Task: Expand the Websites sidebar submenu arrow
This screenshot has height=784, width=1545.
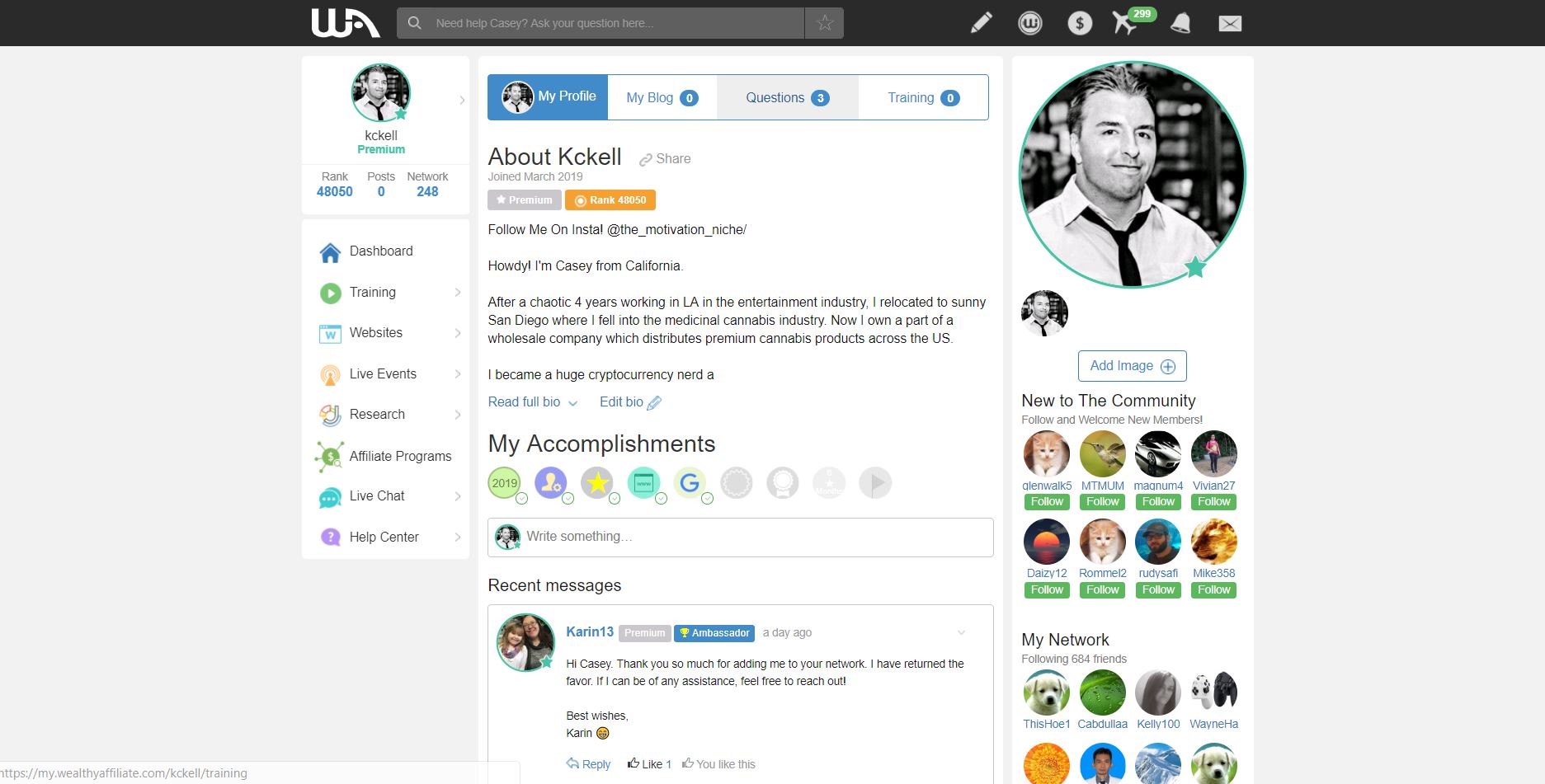Action: pyautogui.click(x=458, y=333)
